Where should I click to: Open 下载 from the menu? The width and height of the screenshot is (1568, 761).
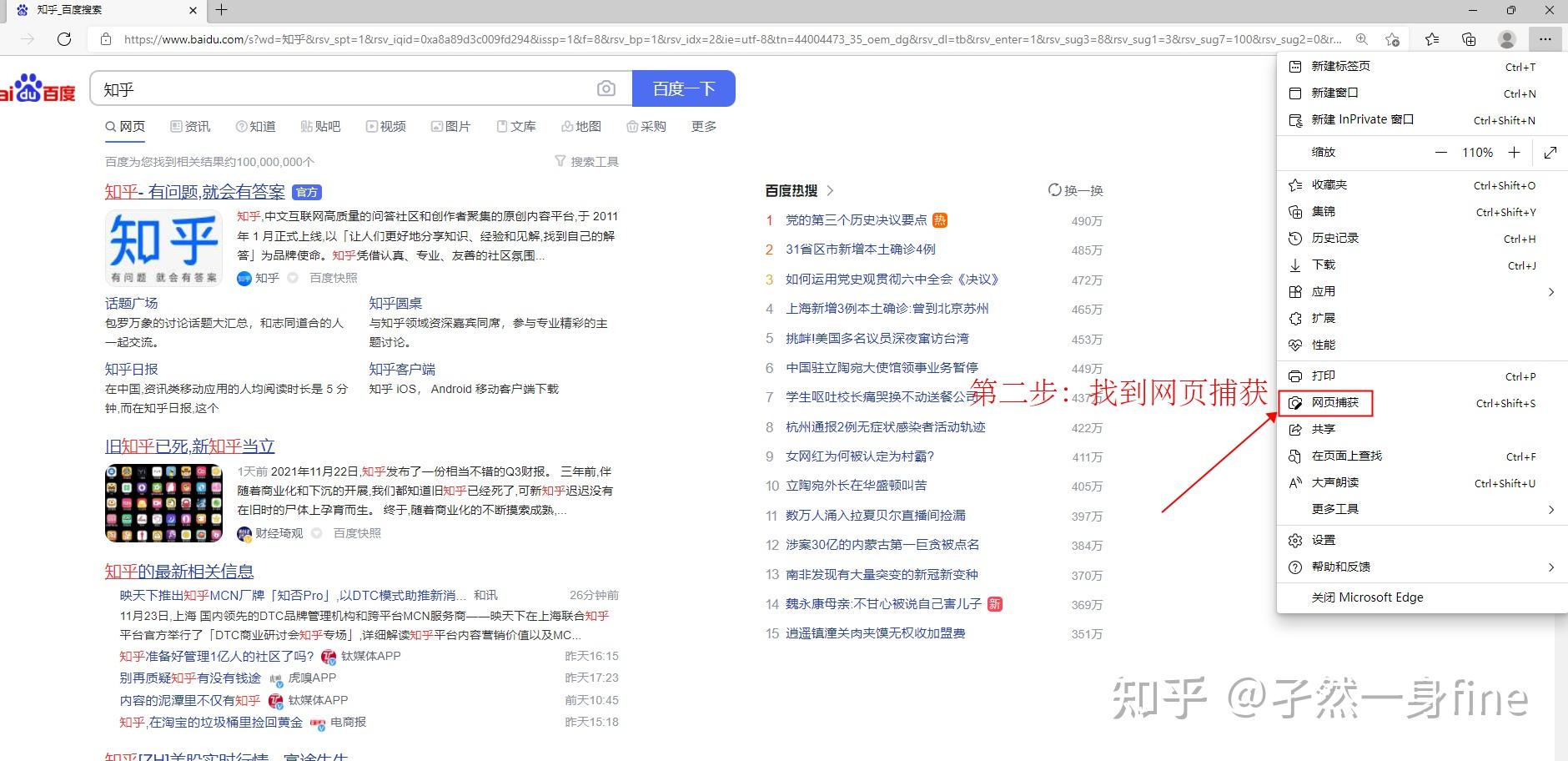(x=1422, y=265)
